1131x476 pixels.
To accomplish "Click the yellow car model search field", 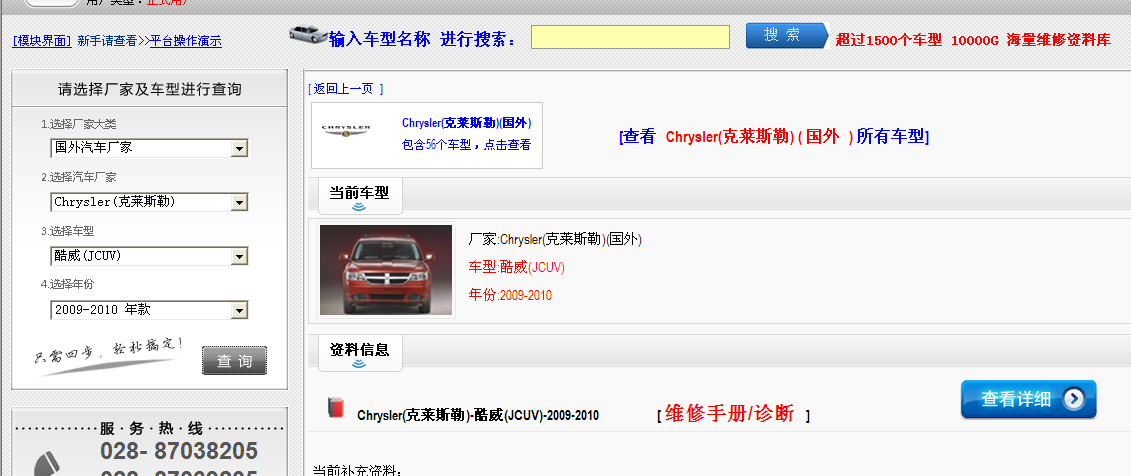I will click(x=630, y=37).
